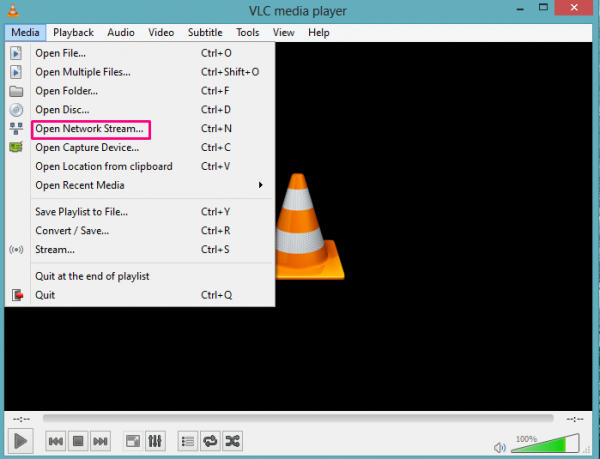Click the Quit exit icon

pos(17,295)
